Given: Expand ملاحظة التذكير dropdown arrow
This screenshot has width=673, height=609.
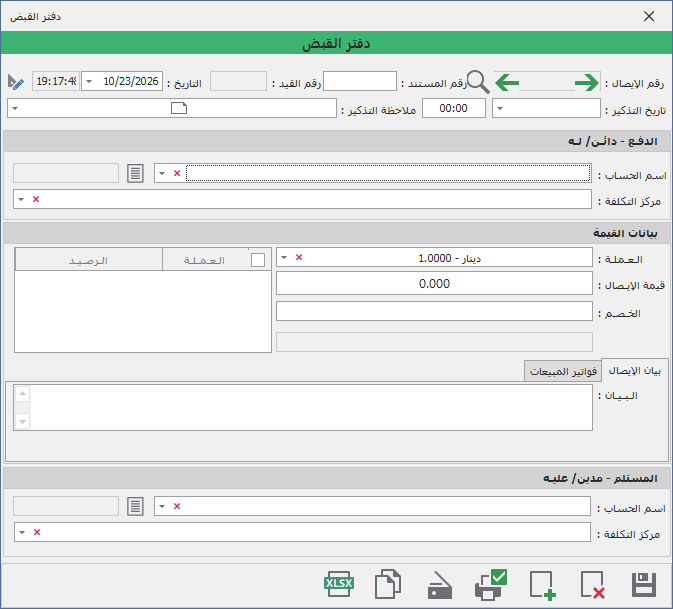Looking at the screenshot, I should point(15,109).
